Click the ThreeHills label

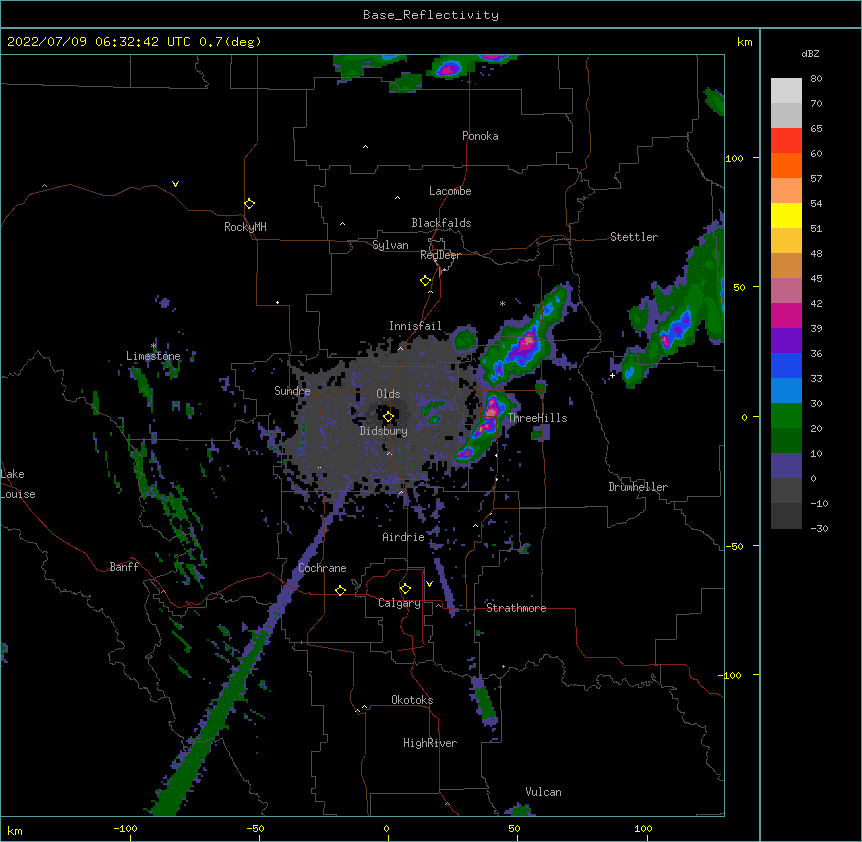pos(537,418)
